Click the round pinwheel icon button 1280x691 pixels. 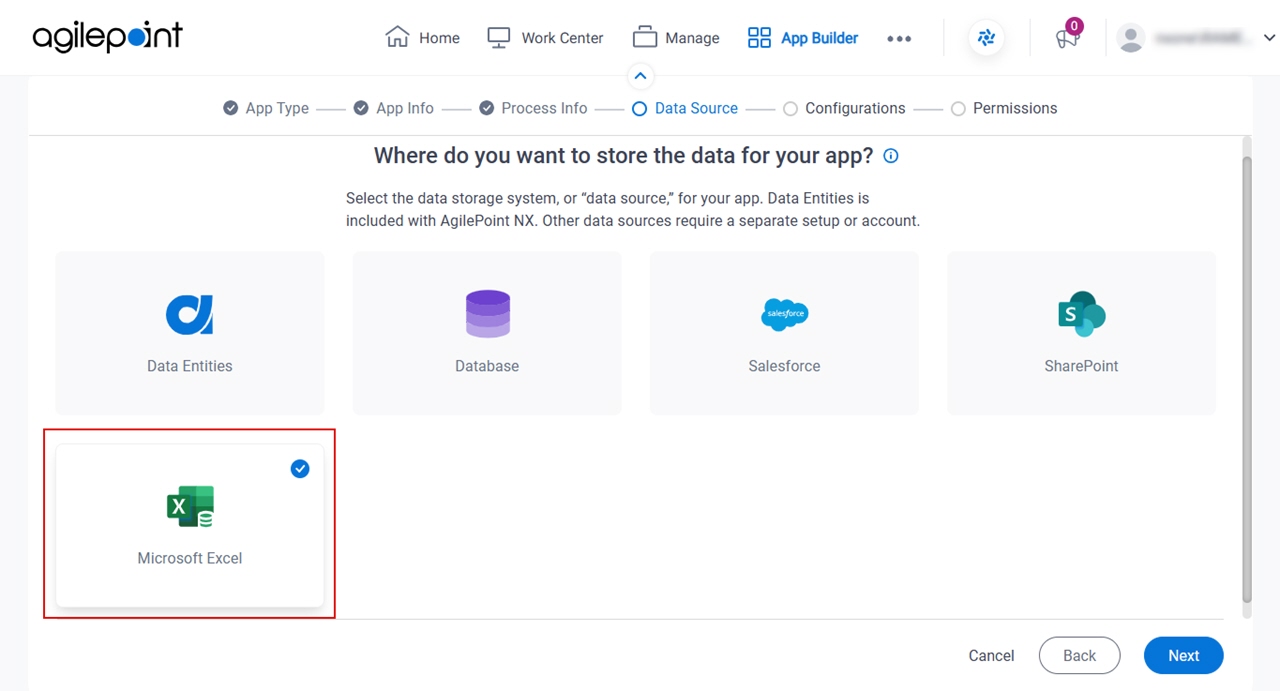(x=987, y=38)
